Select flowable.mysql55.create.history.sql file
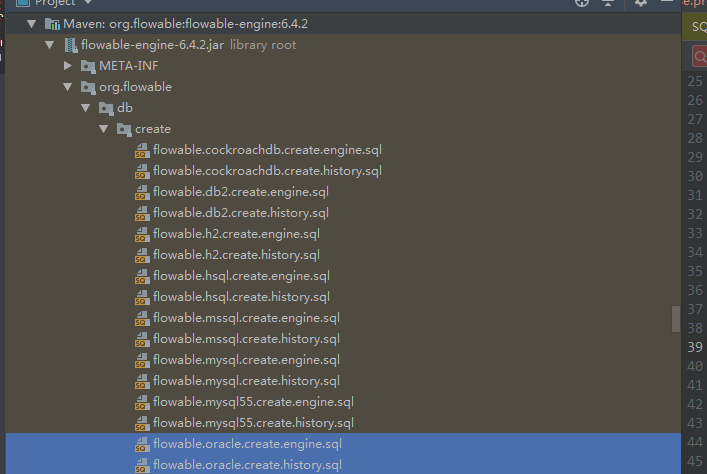The width and height of the screenshot is (707, 474). (253, 423)
